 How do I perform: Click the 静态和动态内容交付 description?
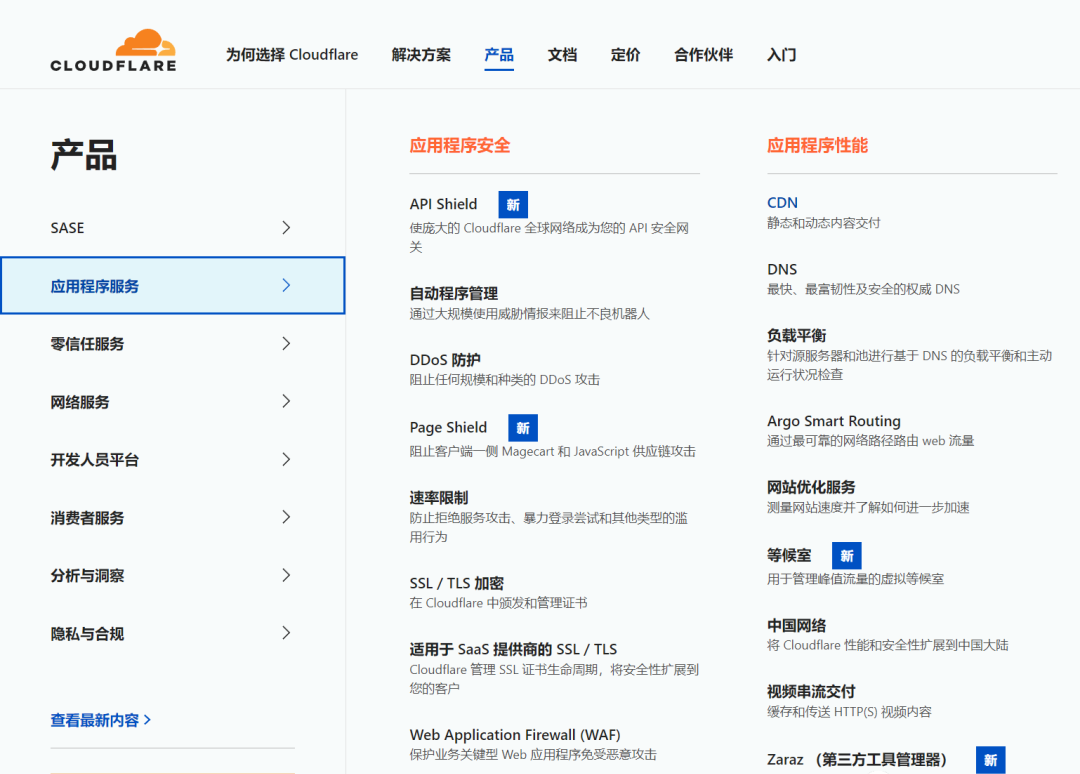point(823,222)
